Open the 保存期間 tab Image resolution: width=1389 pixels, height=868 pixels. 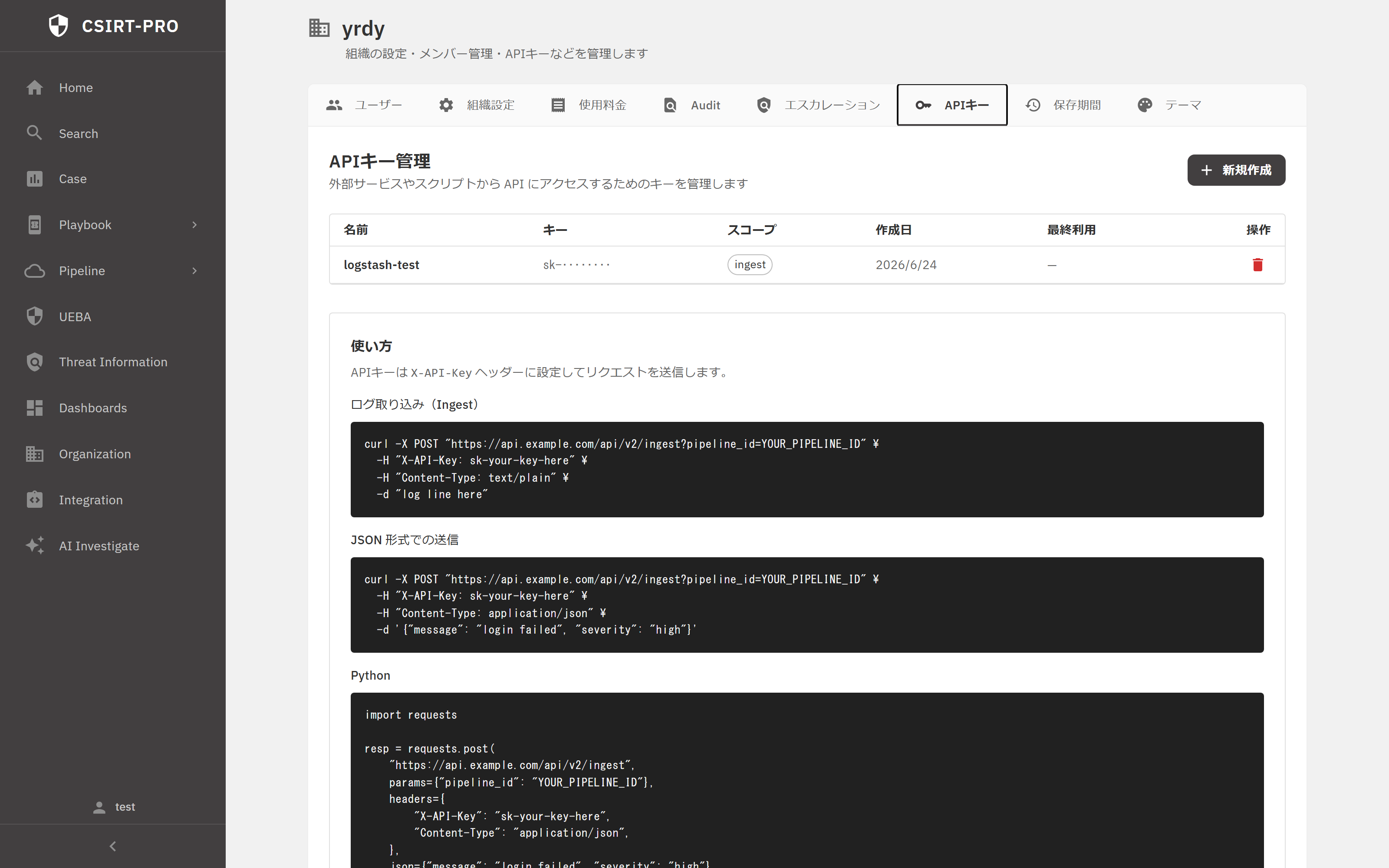(1063, 105)
